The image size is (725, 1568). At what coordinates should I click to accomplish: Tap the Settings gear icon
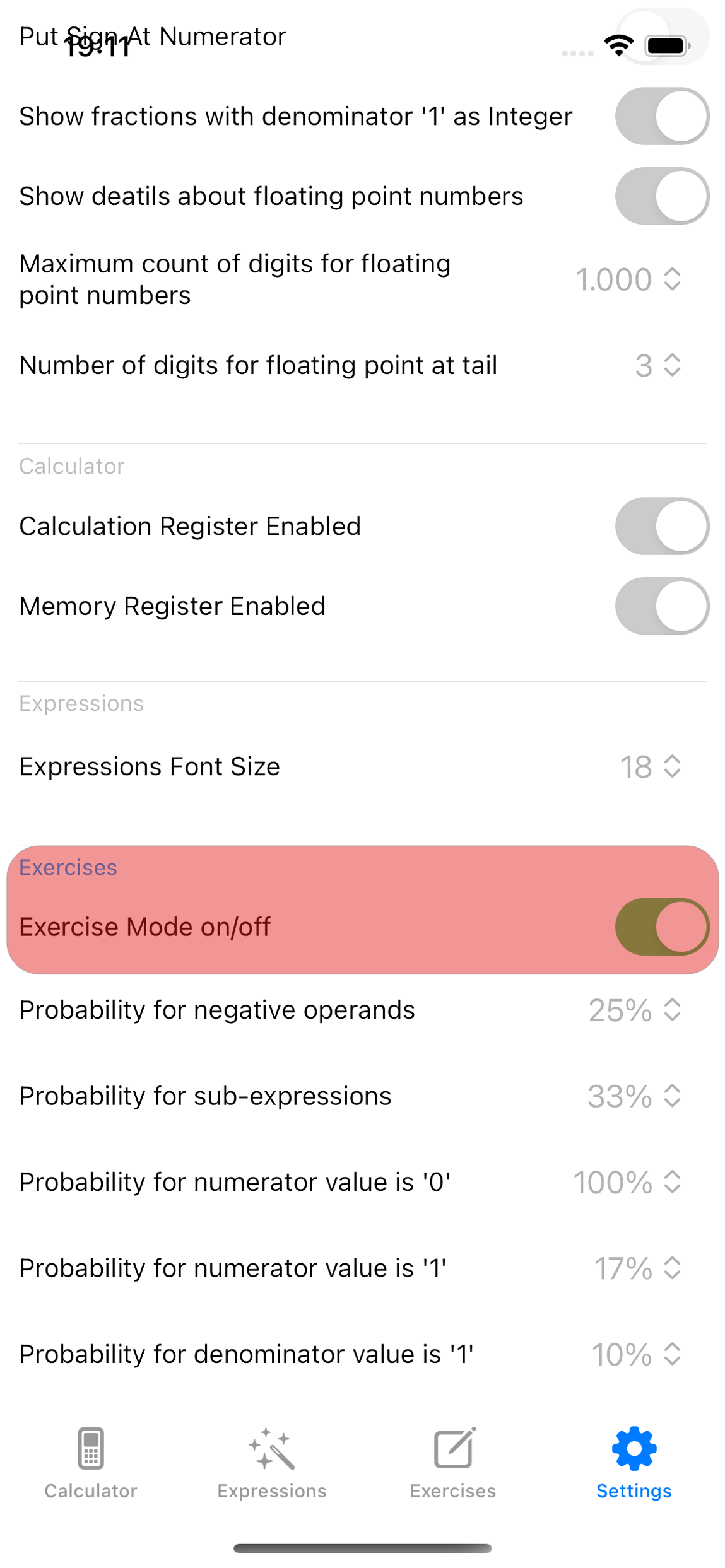pos(634,1449)
